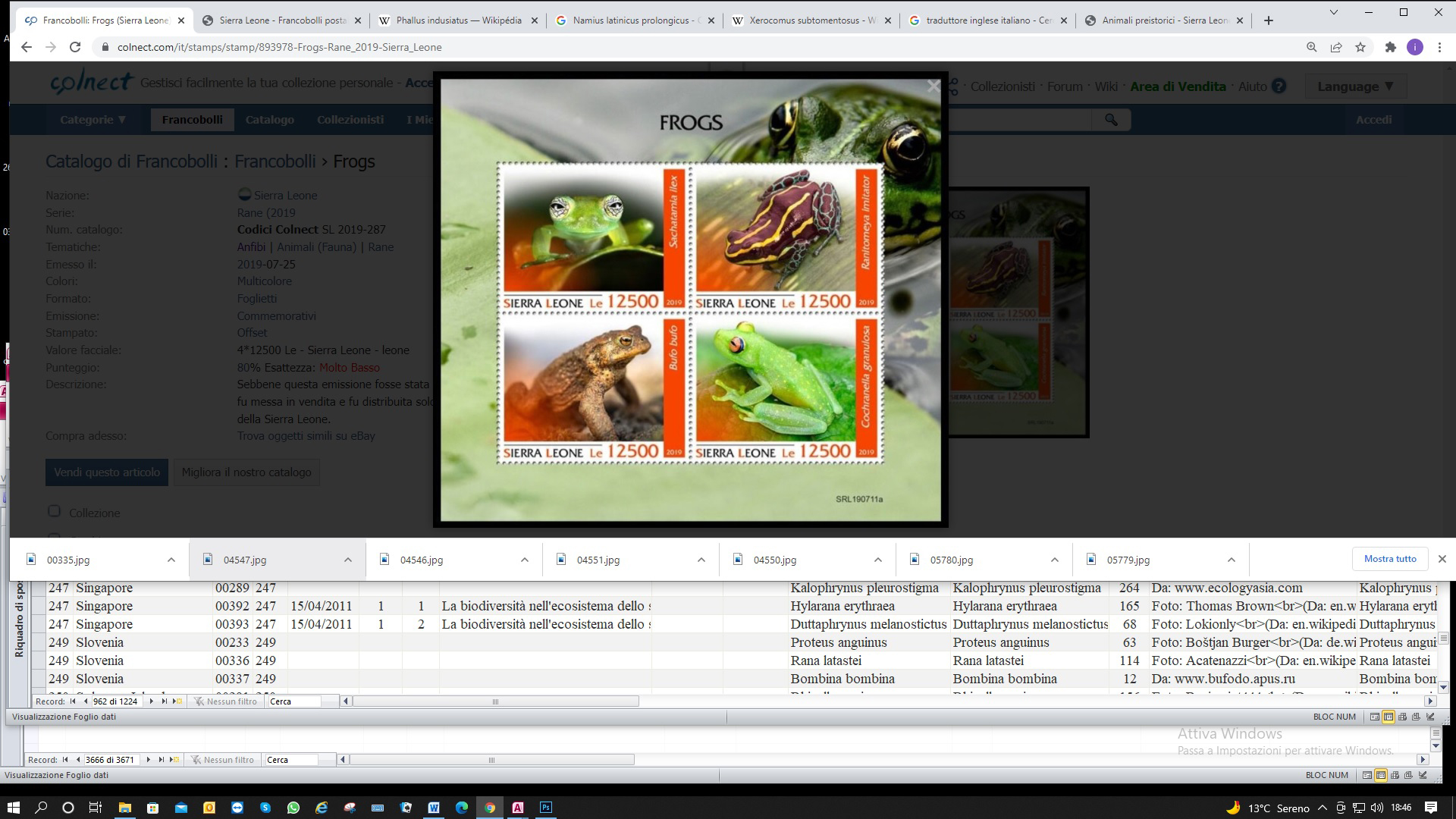Open the Language dropdown
This screenshot has width=1456, height=819.
click(x=1355, y=86)
